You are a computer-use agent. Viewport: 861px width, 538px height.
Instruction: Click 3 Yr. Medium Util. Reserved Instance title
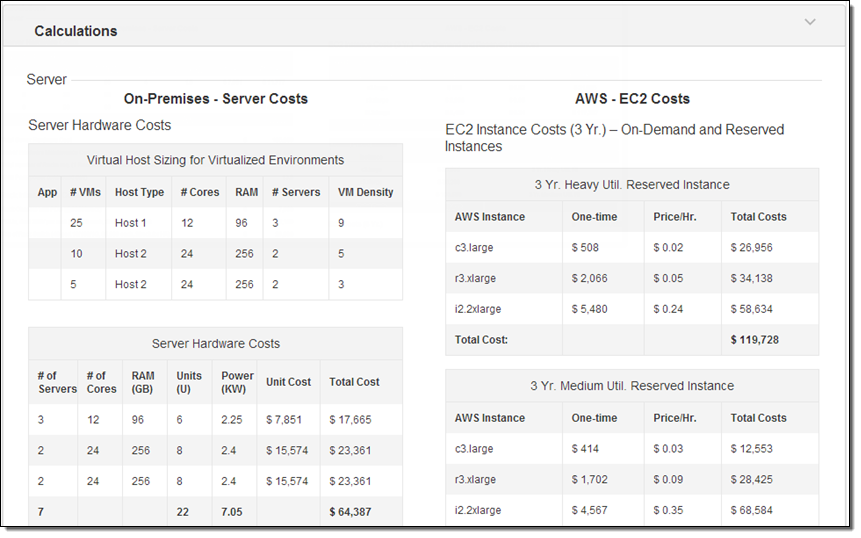point(632,386)
